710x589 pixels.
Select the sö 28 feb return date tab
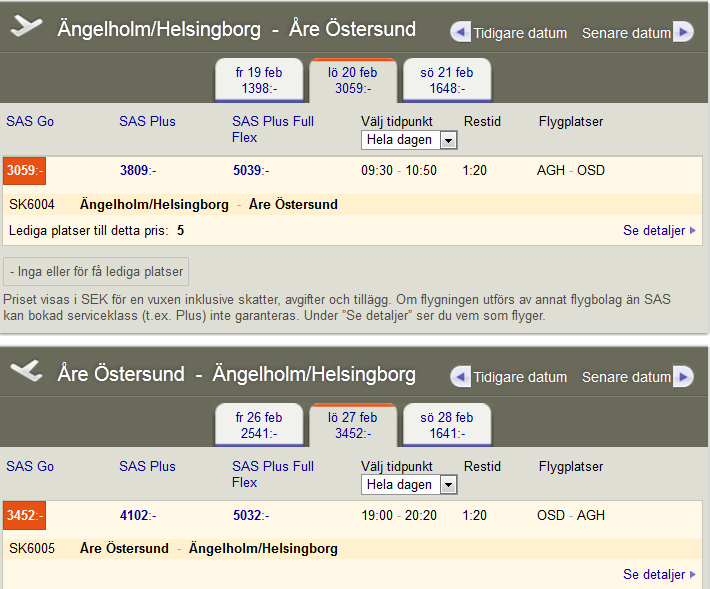446,425
